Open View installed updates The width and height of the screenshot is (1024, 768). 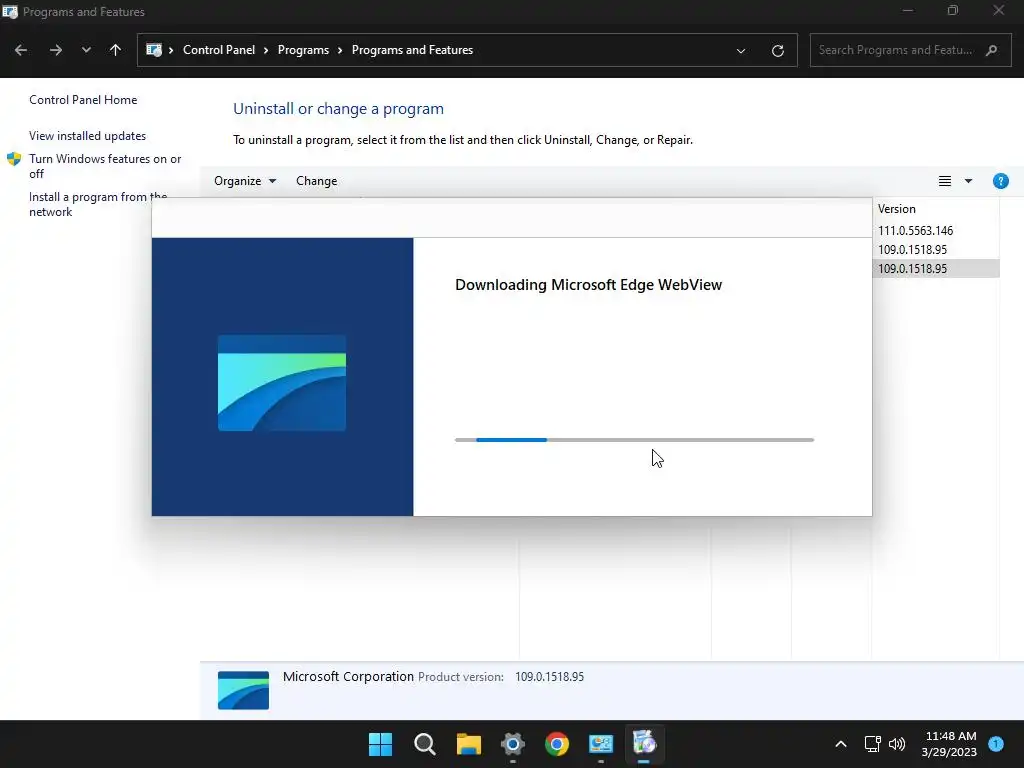click(x=88, y=136)
